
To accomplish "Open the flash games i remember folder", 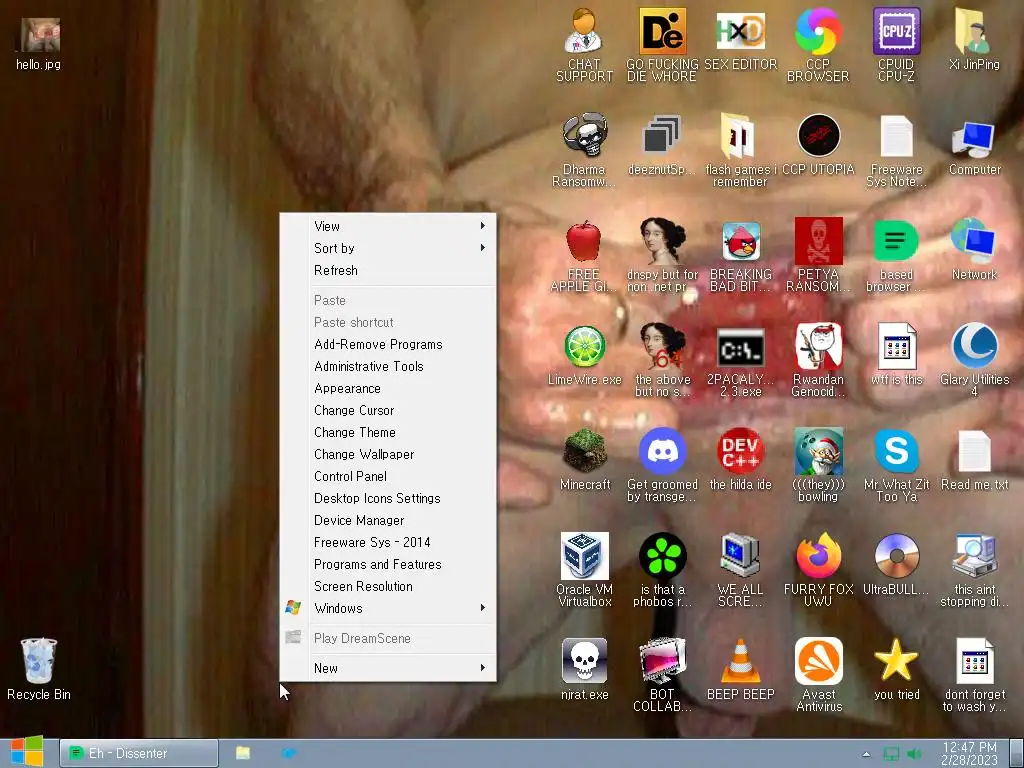I will click(740, 150).
